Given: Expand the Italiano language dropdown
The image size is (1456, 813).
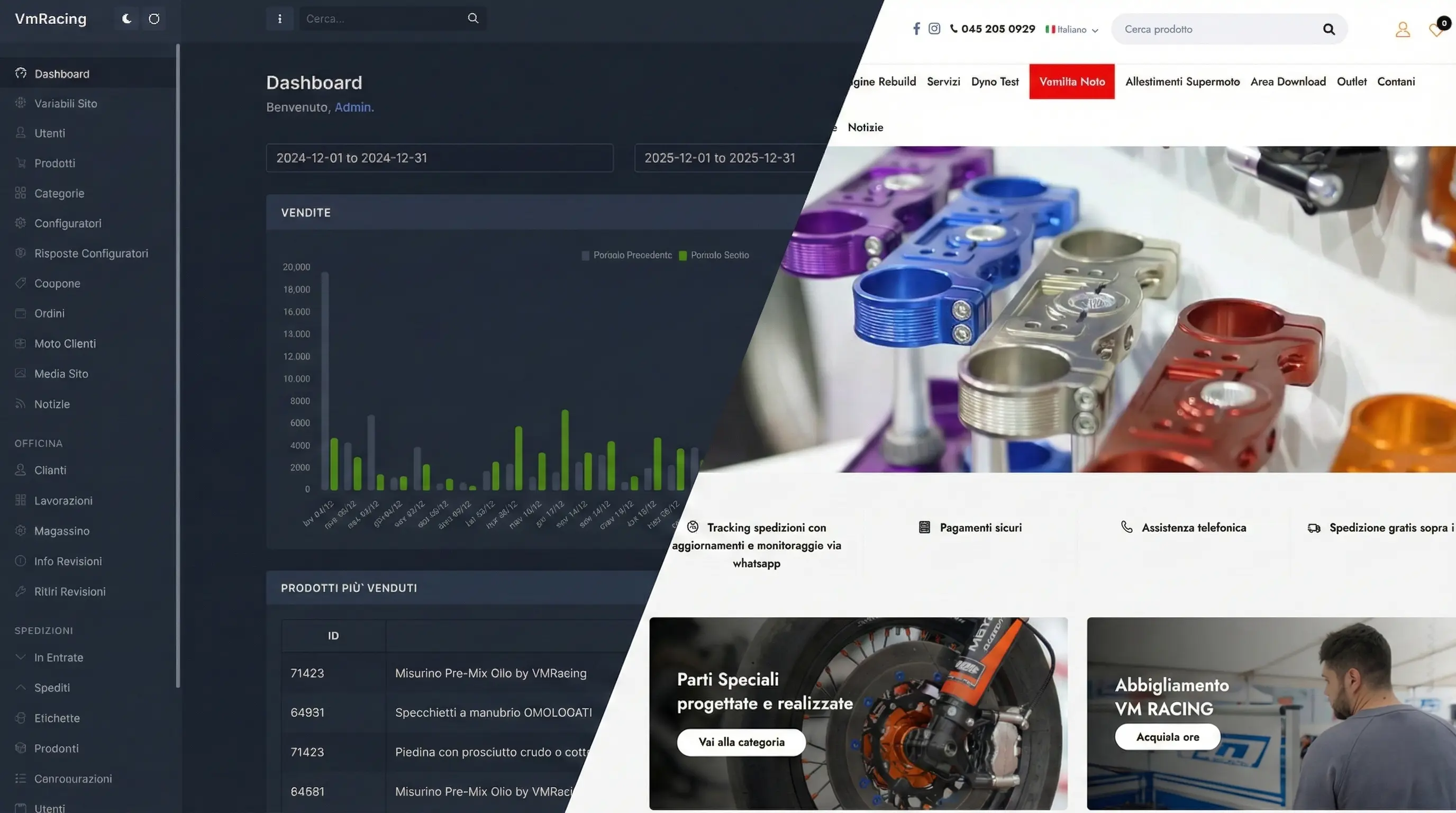Looking at the screenshot, I should click(1072, 30).
